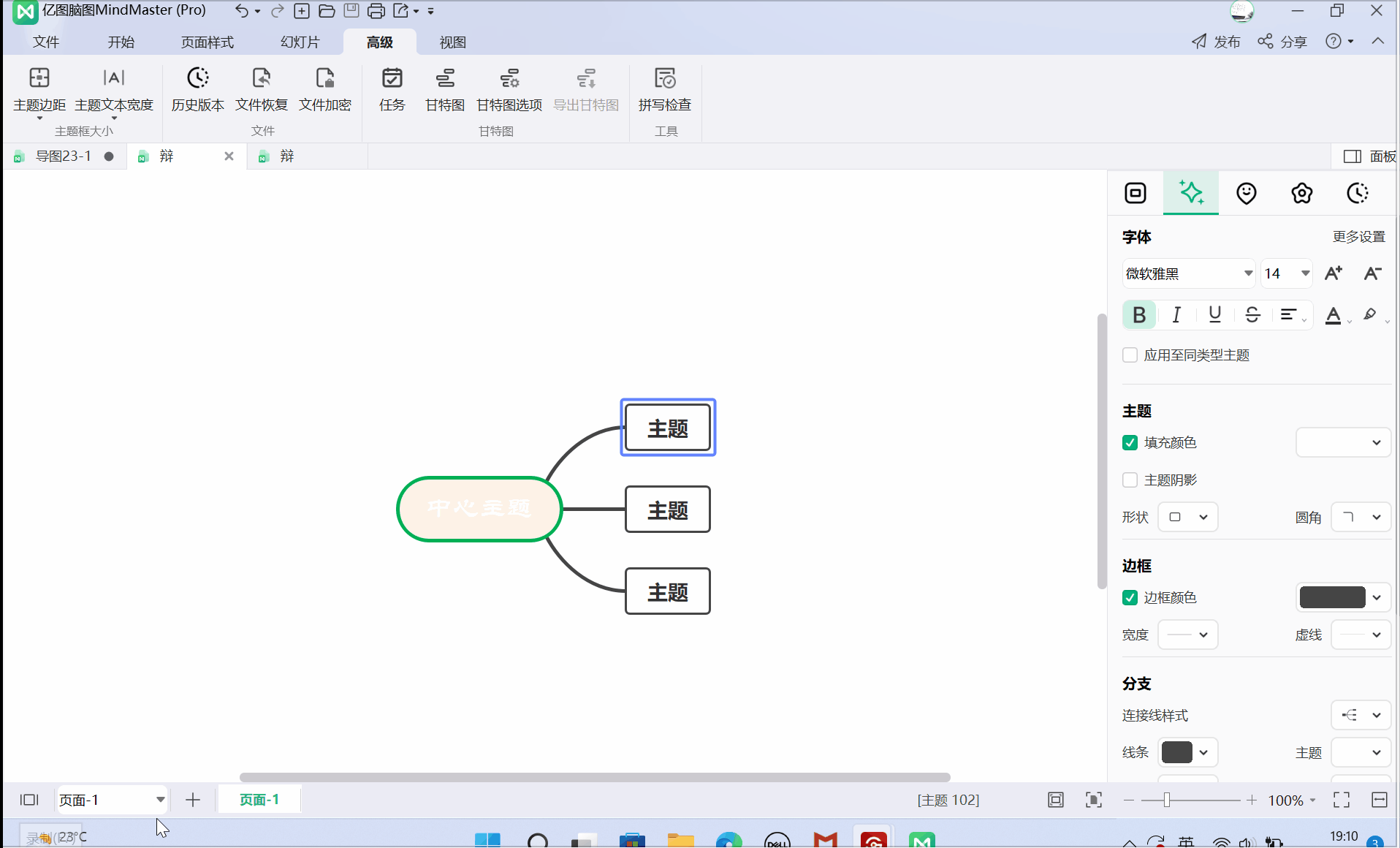Expand the 连接线样式 dropdown
This screenshot has height=848, width=1400.
1361,715
